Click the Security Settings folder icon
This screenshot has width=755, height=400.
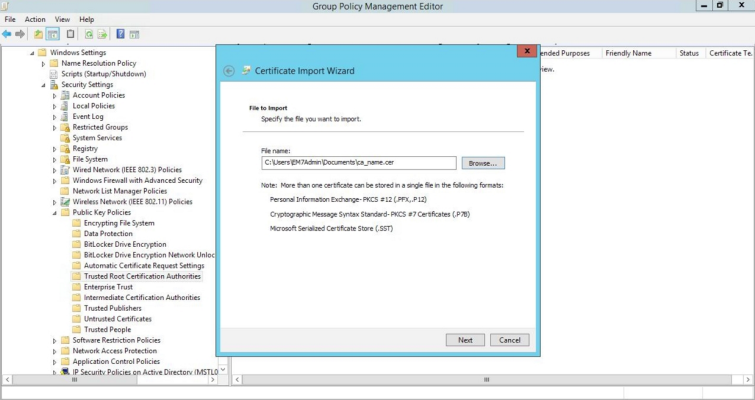[53, 85]
